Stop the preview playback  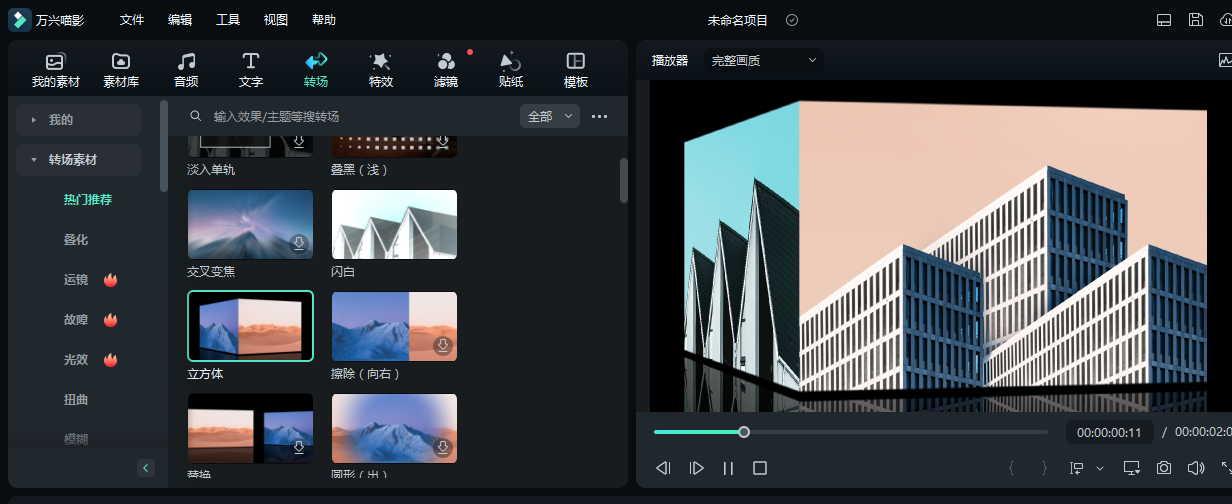pos(760,468)
